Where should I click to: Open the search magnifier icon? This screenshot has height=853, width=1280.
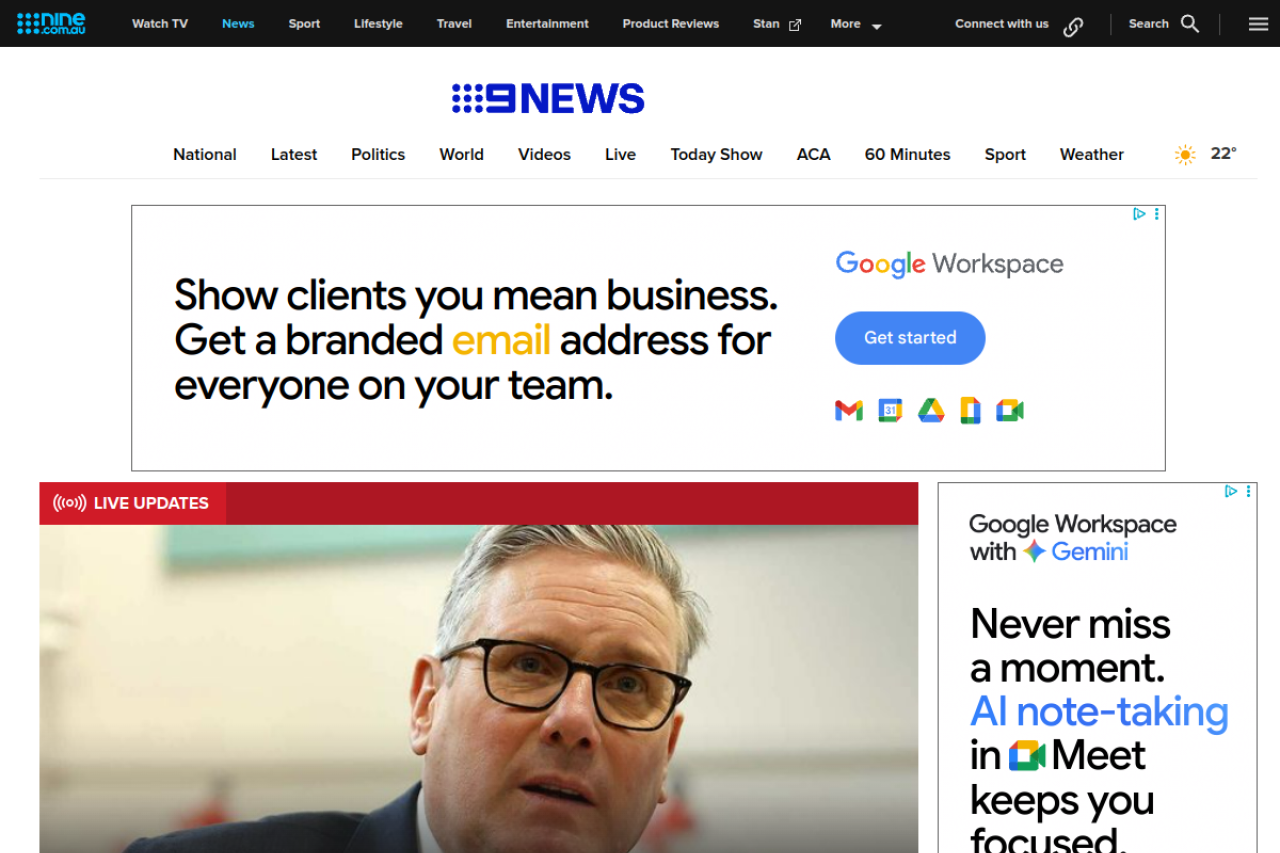coord(1190,23)
